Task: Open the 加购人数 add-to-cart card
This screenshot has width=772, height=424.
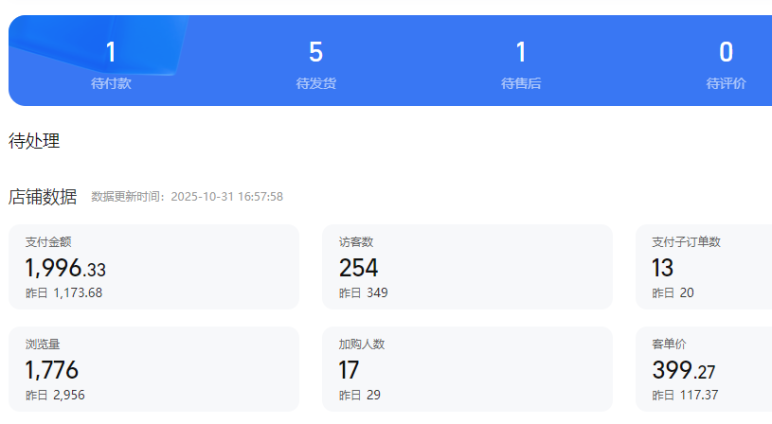Action: 467,368
